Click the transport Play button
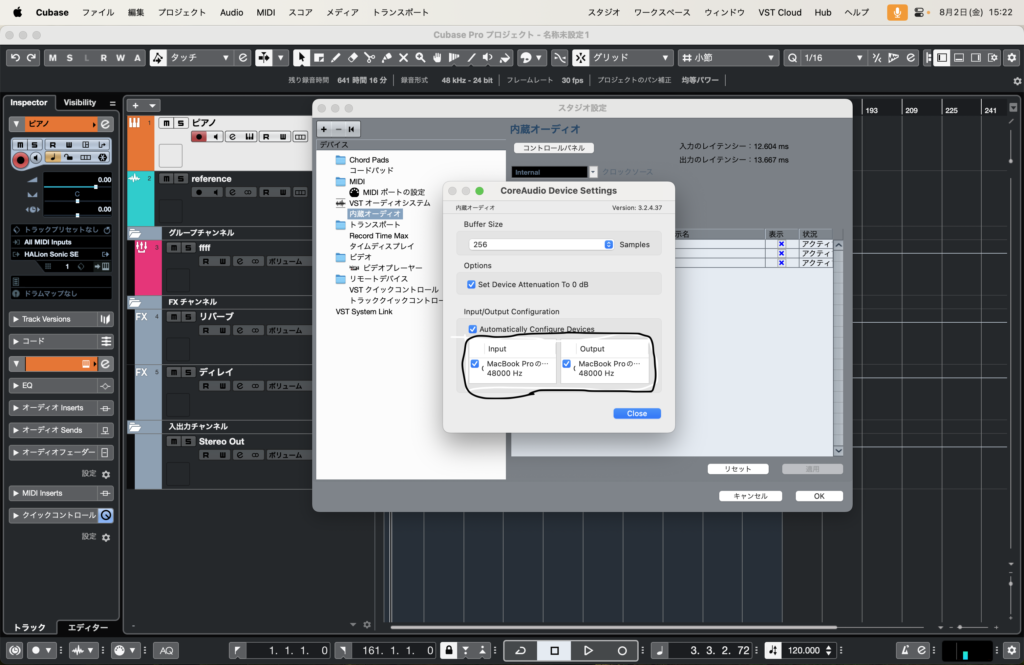Viewport: 1024px width, 665px height. pos(588,650)
